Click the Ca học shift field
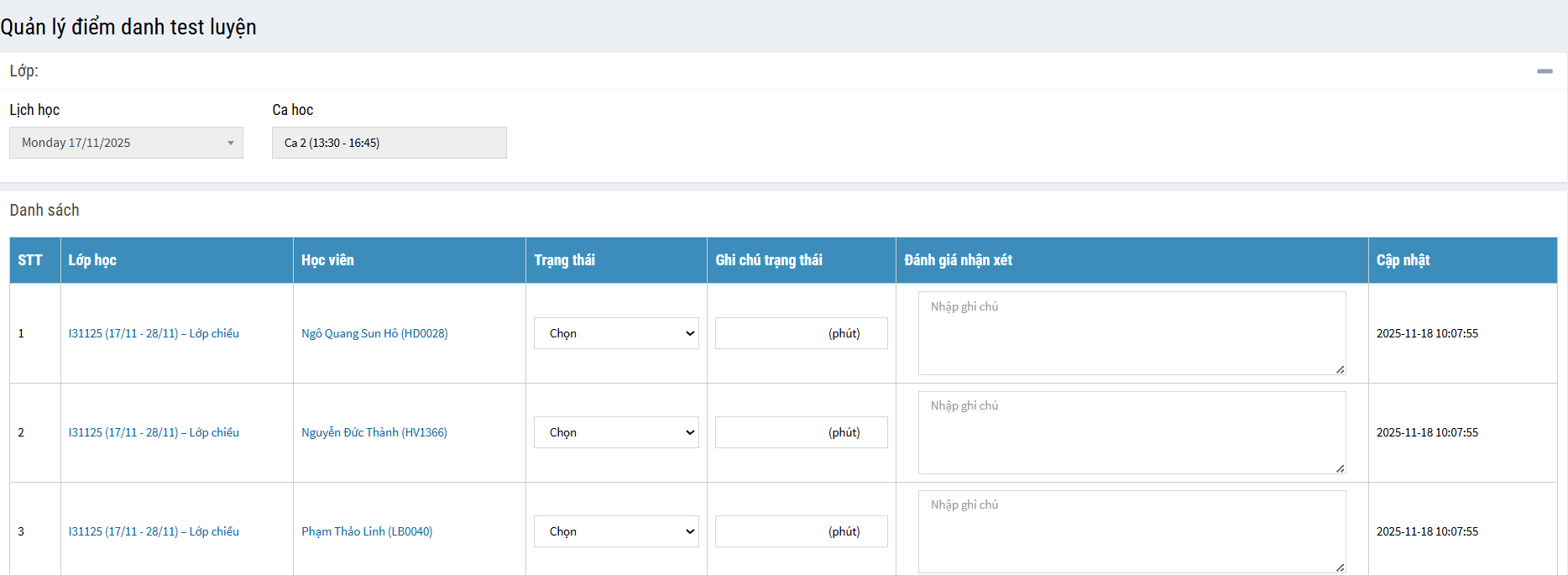 [x=389, y=143]
